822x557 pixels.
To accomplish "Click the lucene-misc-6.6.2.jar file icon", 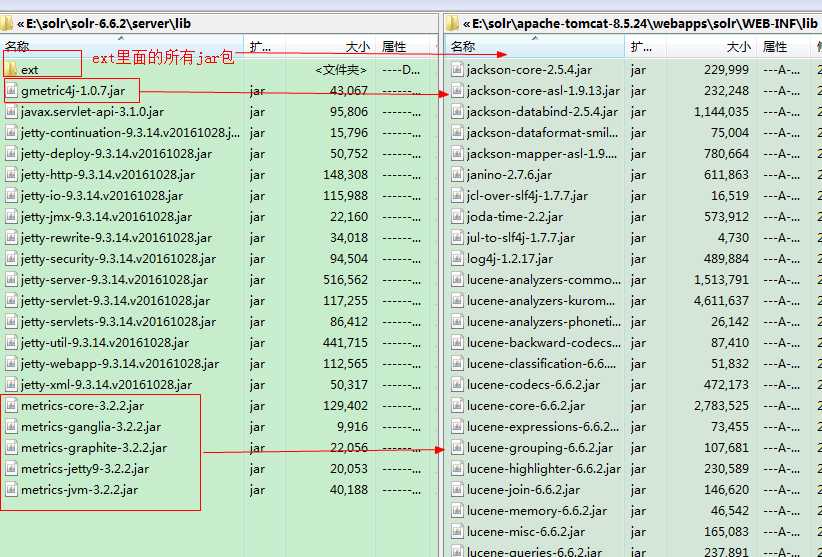I will (457, 531).
